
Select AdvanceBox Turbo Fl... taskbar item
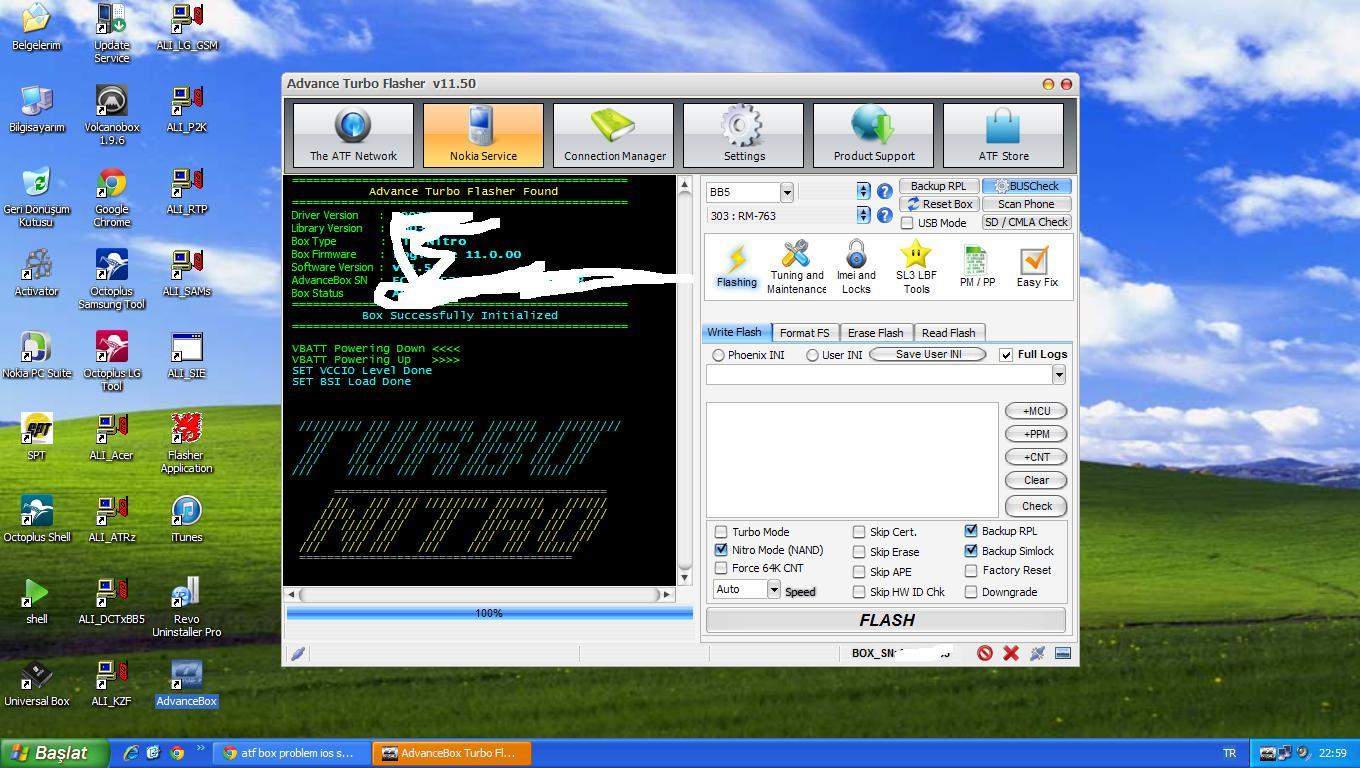coord(452,753)
